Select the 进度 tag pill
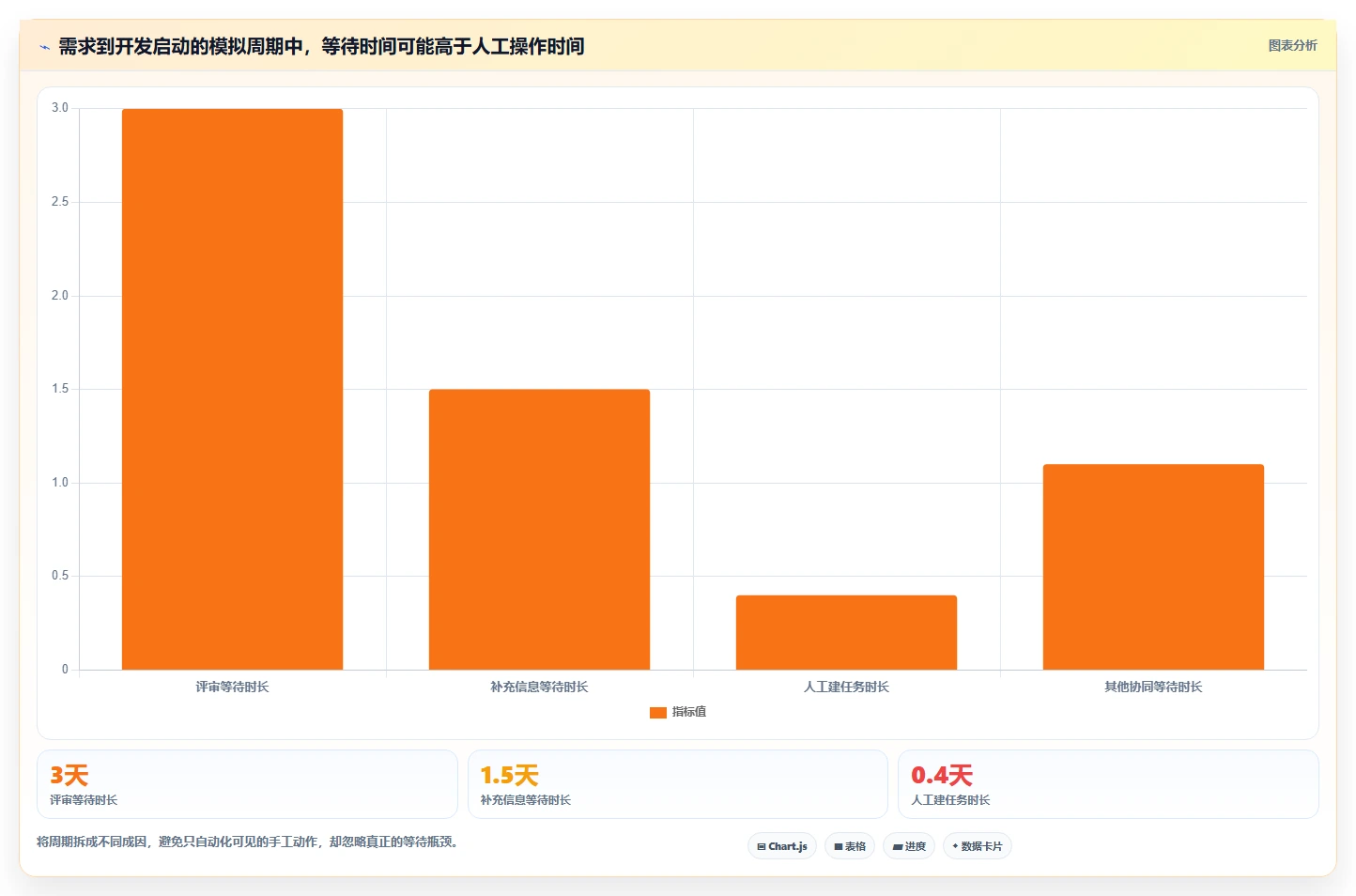This screenshot has width=1356, height=896. click(909, 846)
